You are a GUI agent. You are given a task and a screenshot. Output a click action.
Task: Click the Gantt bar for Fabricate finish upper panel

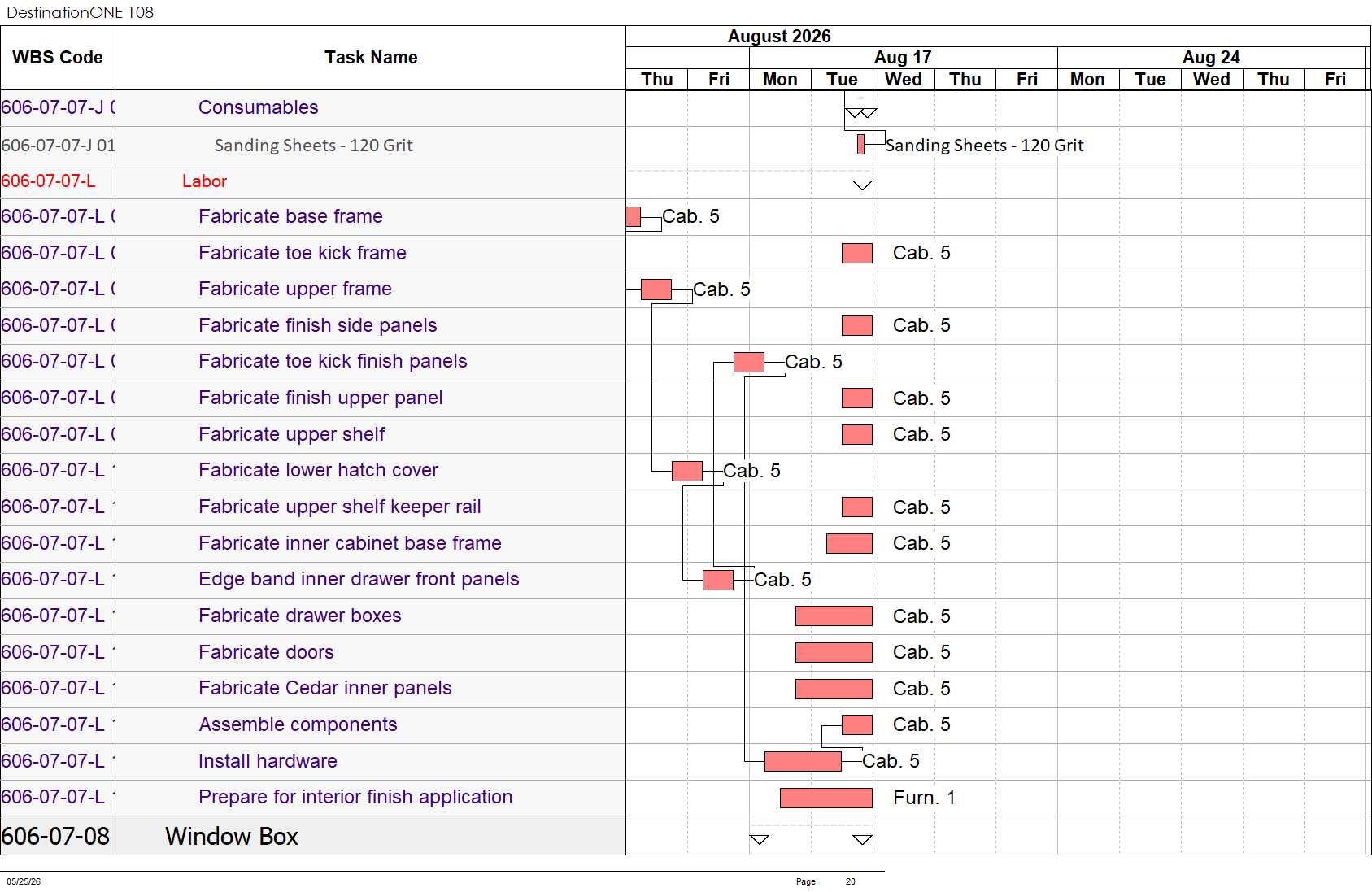(857, 398)
